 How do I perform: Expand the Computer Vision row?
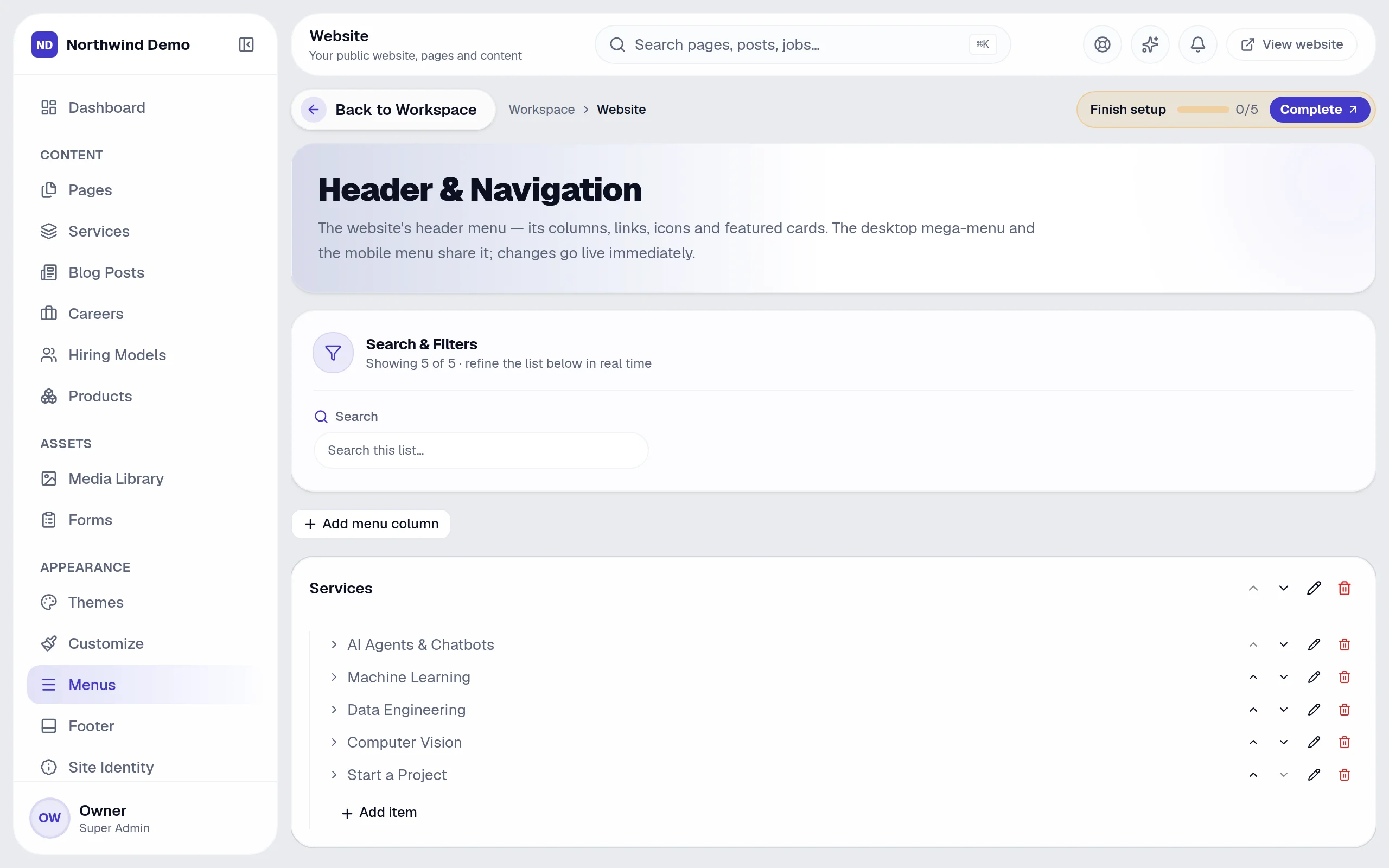pyautogui.click(x=334, y=742)
